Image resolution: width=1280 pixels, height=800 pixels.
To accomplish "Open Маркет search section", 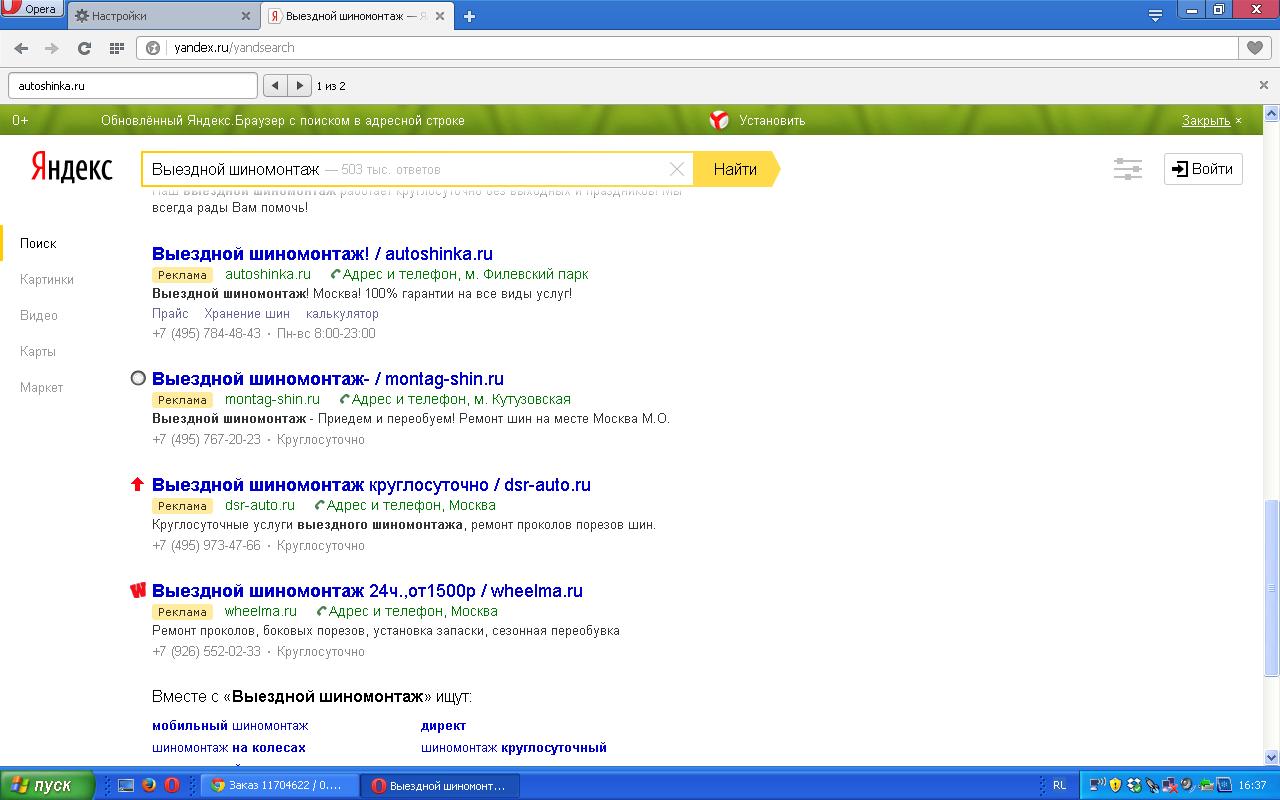I will point(41,388).
